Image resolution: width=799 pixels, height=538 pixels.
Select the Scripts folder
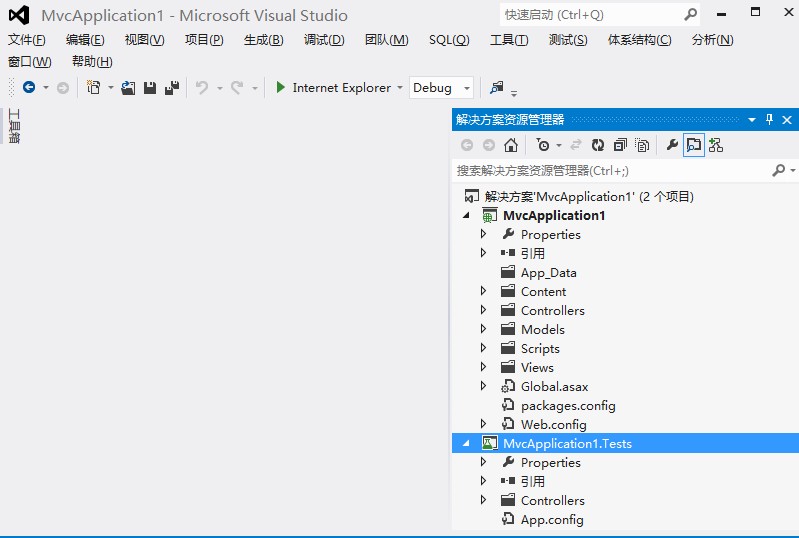540,348
